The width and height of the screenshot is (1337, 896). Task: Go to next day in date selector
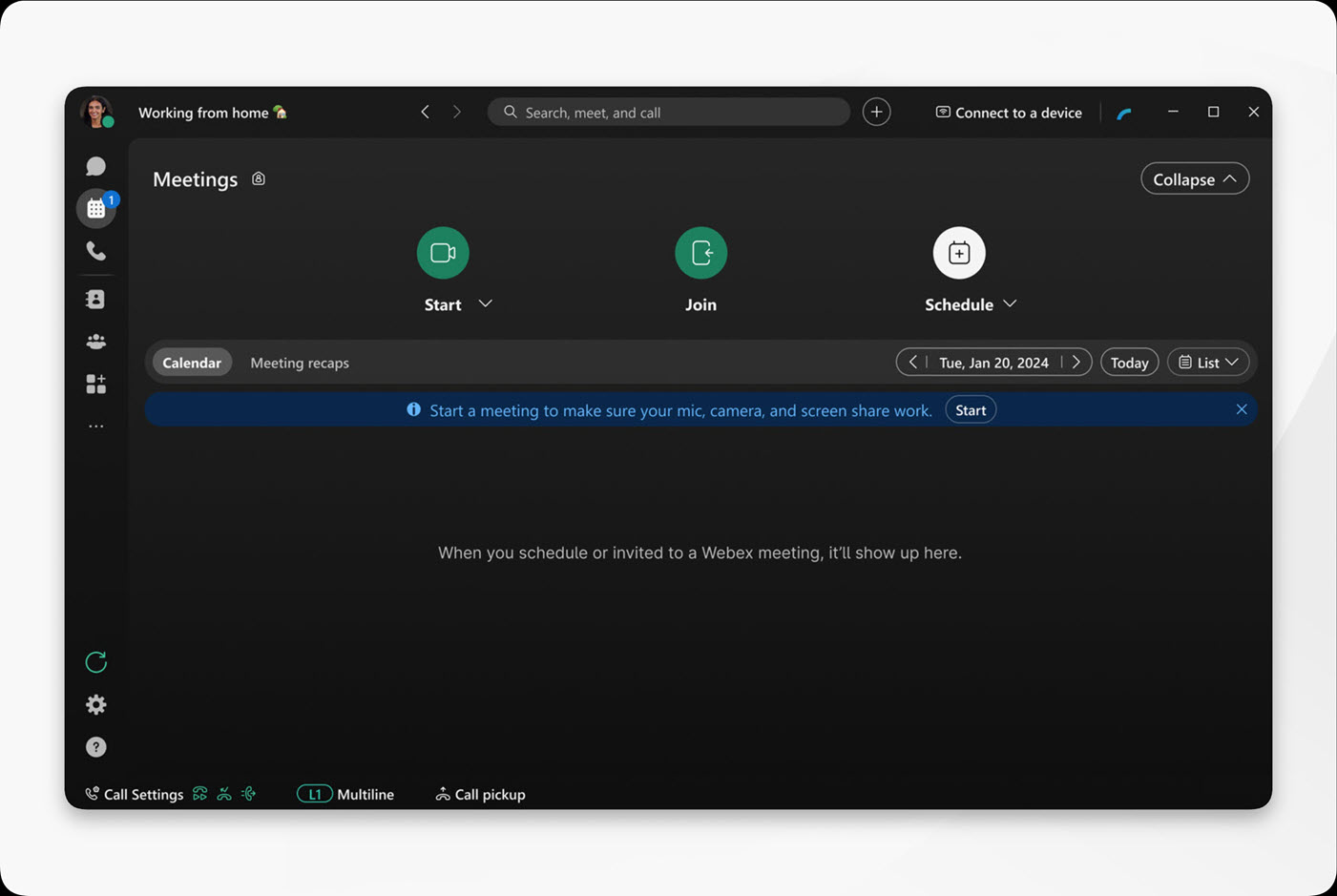[1076, 362]
